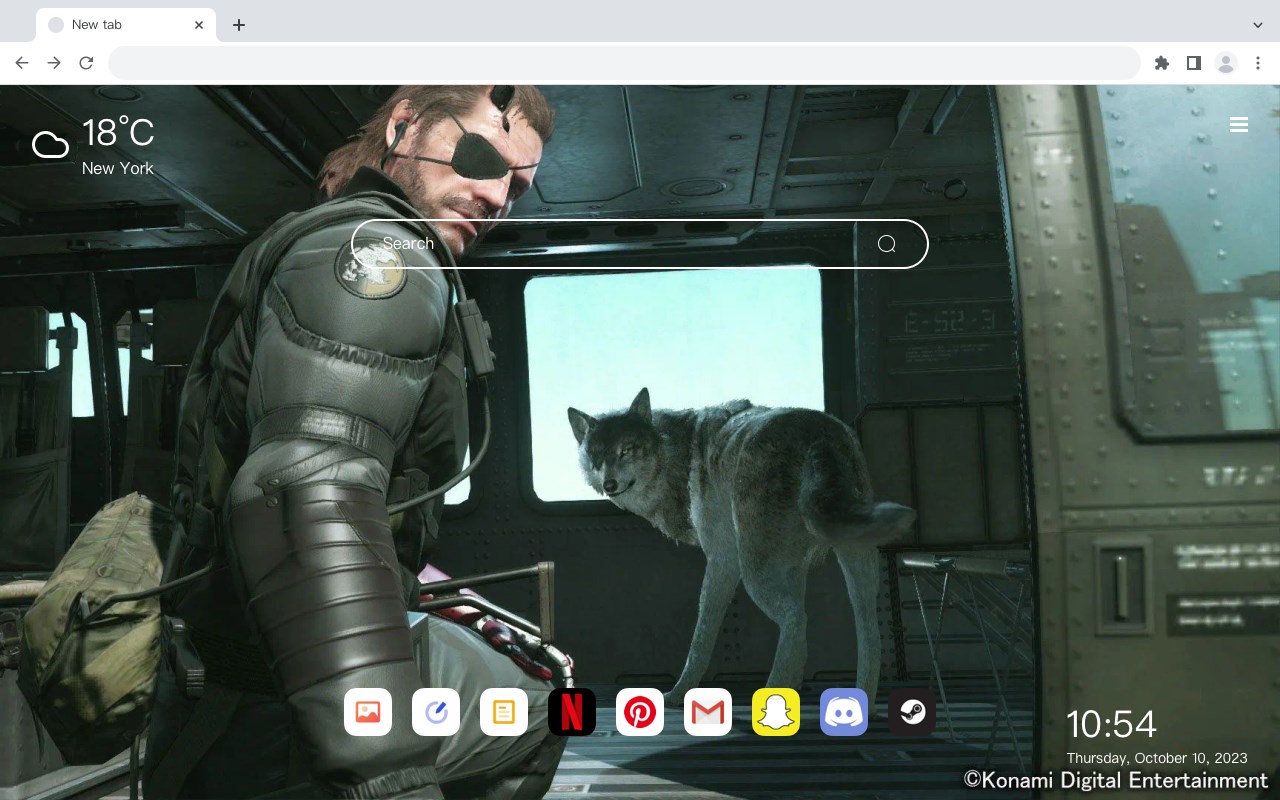Click the New York location label
1280x800 pixels.
pyautogui.click(x=118, y=169)
